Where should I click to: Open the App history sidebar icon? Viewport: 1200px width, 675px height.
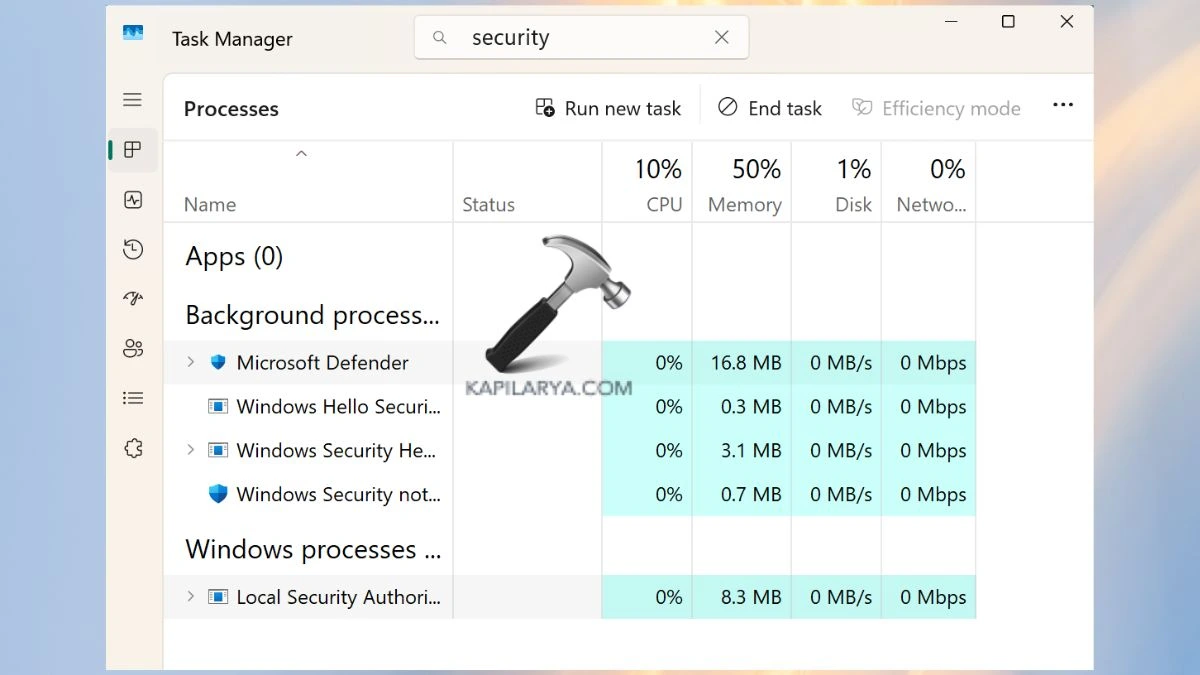point(133,249)
